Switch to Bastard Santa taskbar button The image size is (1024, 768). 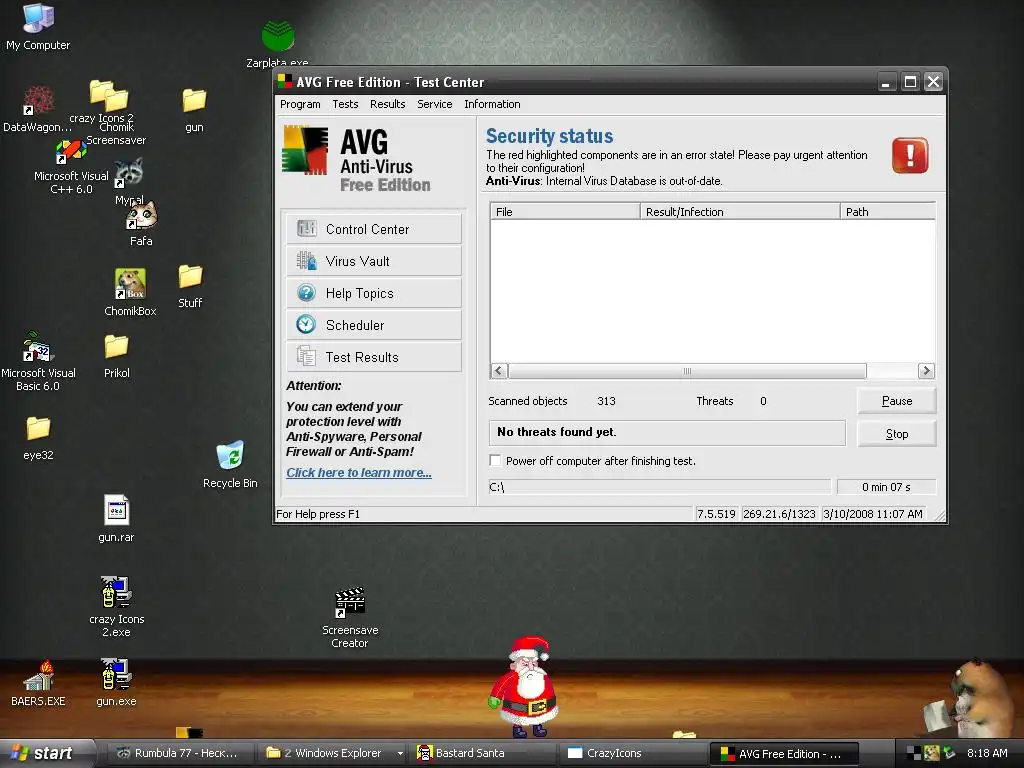click(x=482, y=753)
